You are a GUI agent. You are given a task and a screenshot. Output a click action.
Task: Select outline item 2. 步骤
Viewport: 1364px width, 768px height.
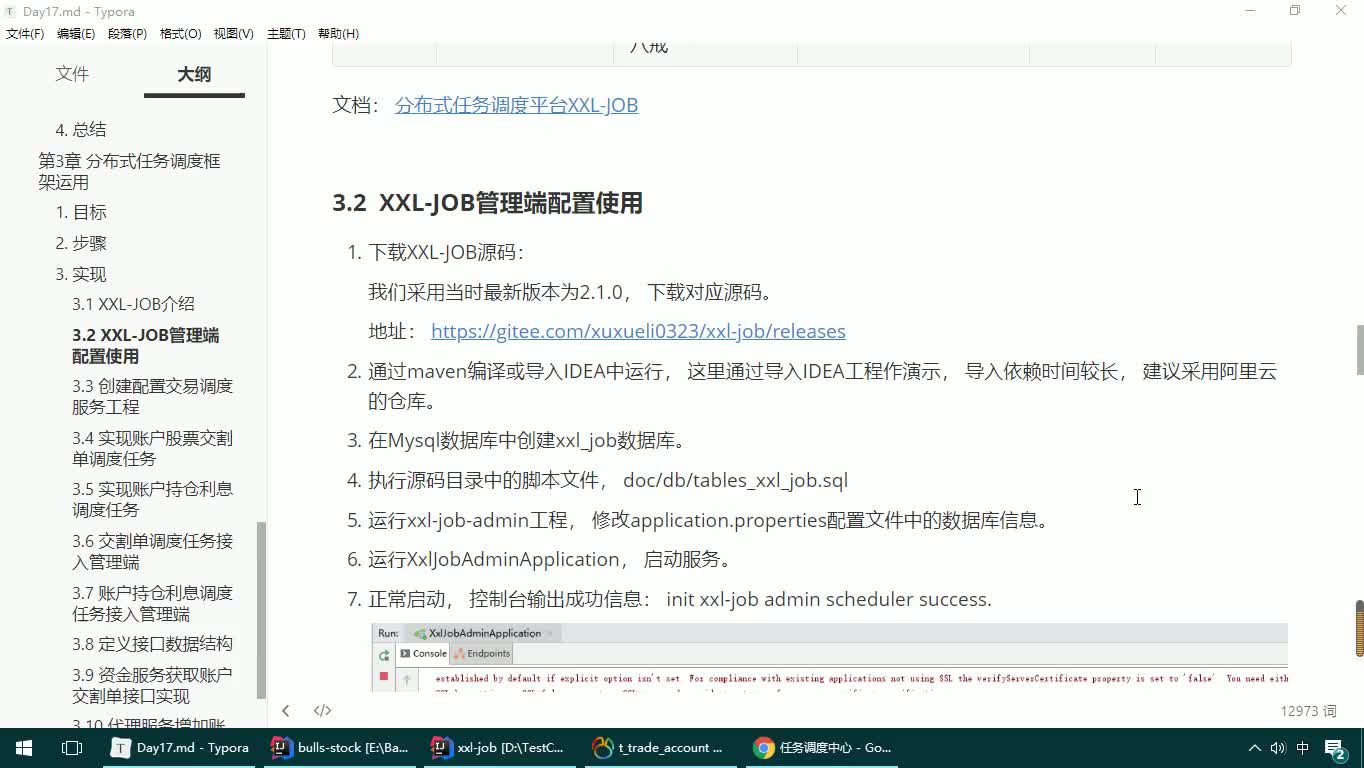pos(81,243)
